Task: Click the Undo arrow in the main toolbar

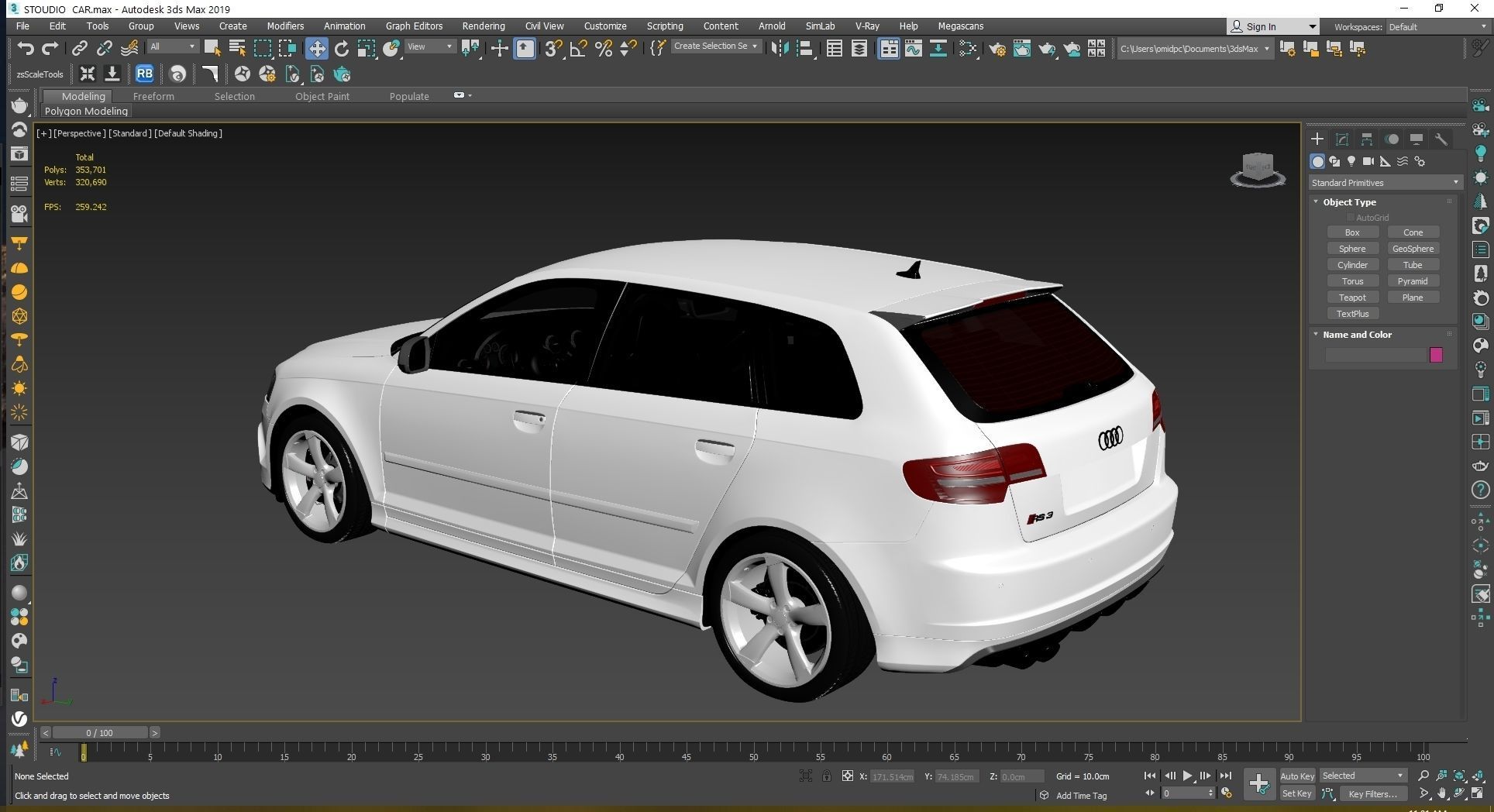Action: click(x=26, y=49)
